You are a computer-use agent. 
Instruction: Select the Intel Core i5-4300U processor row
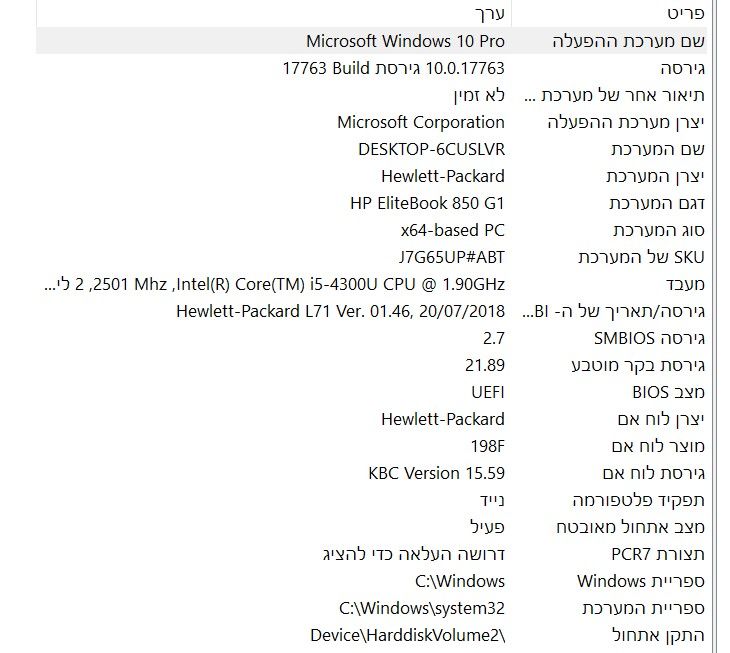(x=275, y=284)
